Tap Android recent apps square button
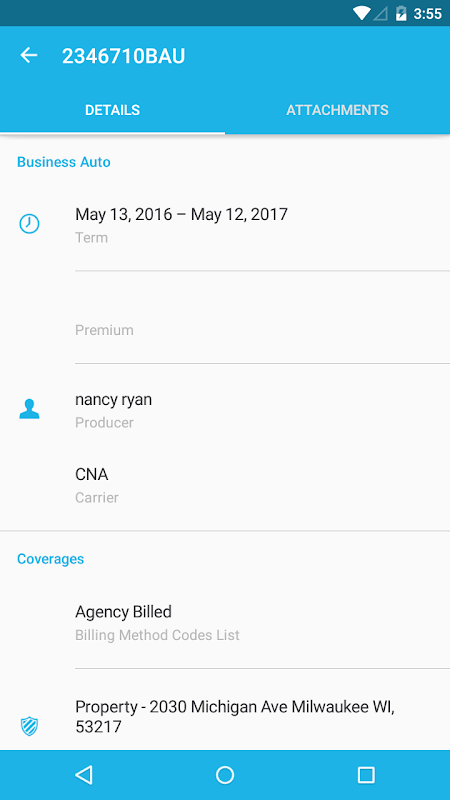 [x=366, y=774]
